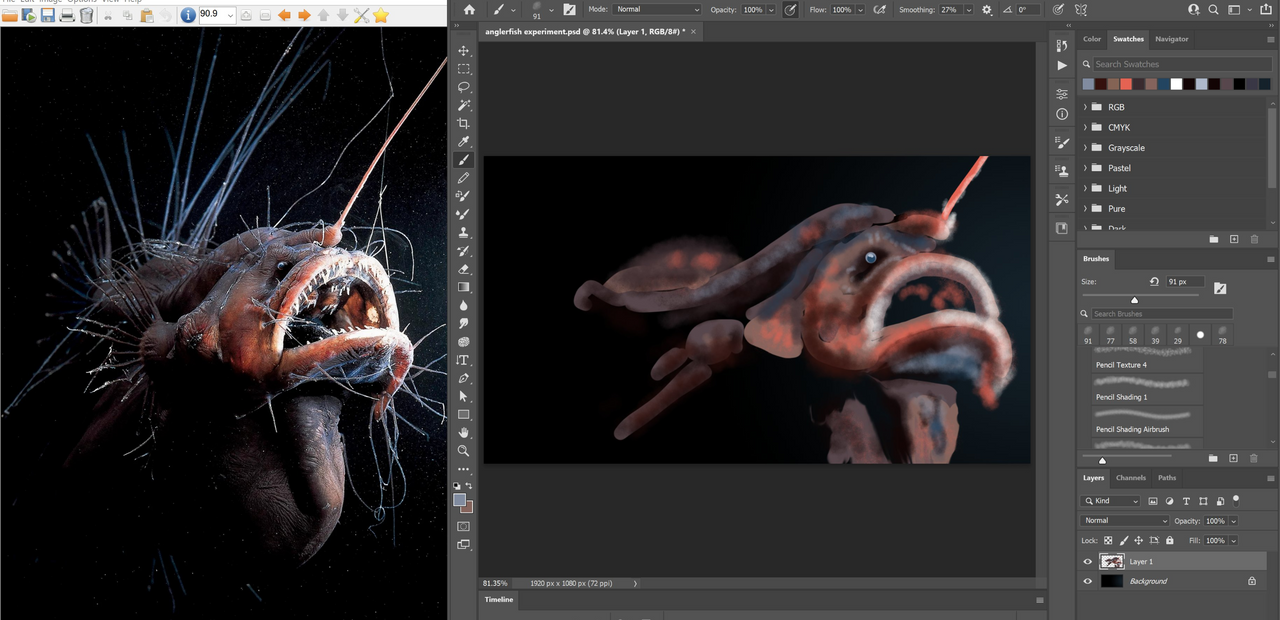
Task: Open the Actions panel play icon
Action: pyautogui.click(x=1062, y=65)
